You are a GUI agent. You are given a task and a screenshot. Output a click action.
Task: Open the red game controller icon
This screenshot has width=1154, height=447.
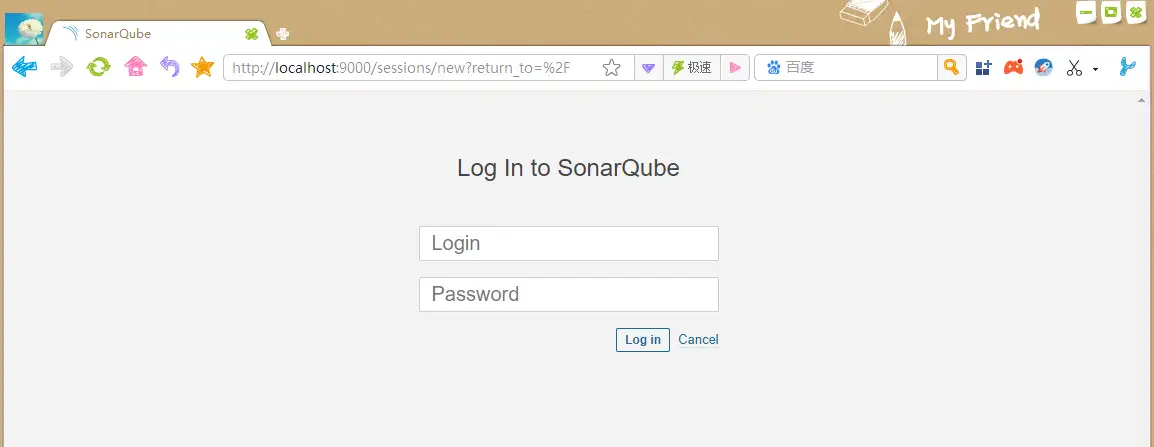[x=1013, y=68]
